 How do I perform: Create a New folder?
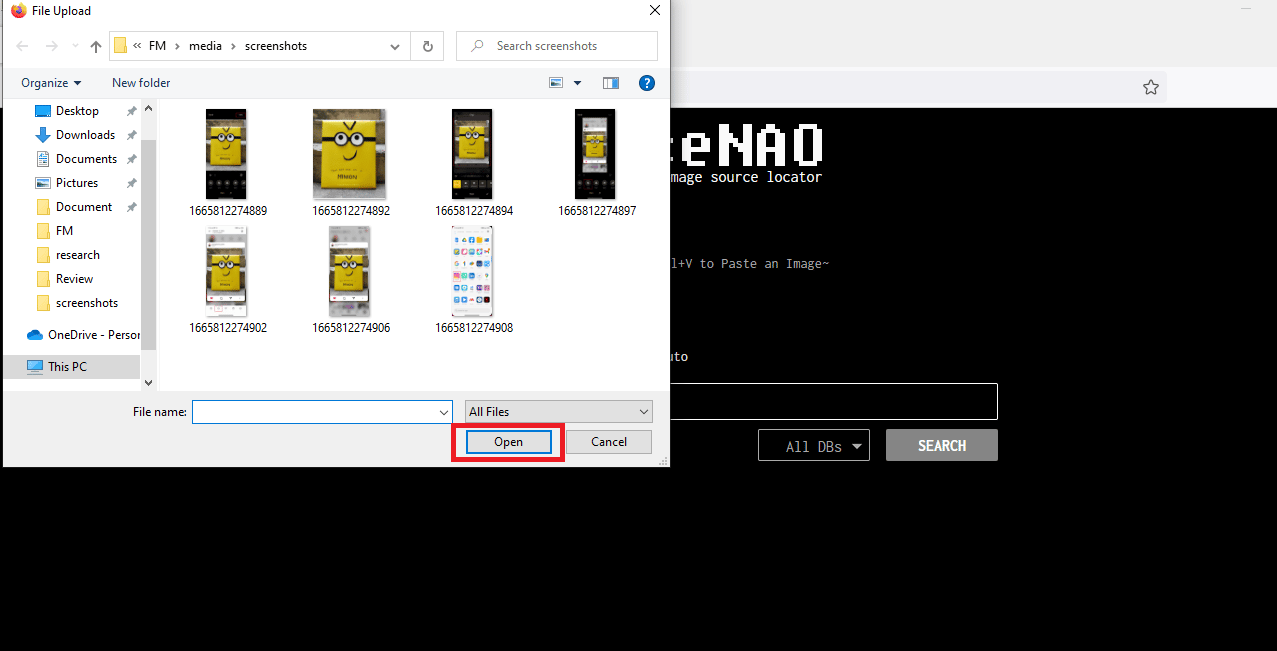(x=141, y=83)
